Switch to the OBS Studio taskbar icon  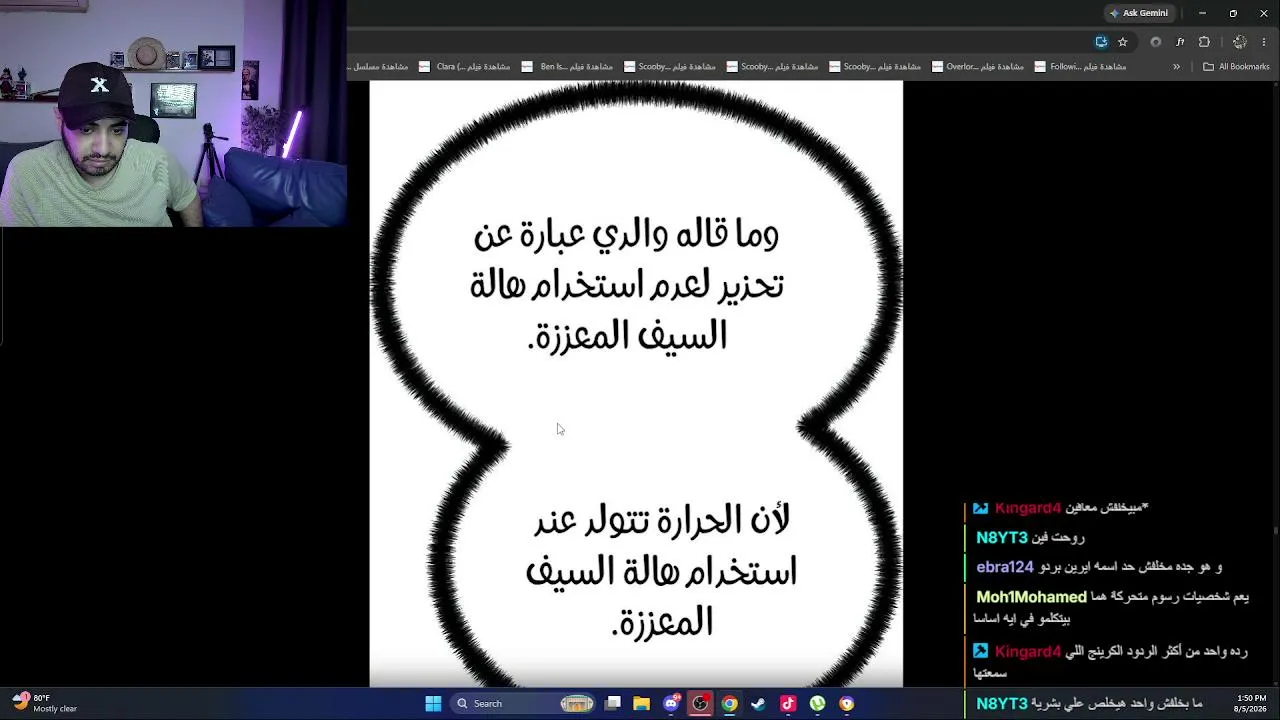click(x=700, y=704)
